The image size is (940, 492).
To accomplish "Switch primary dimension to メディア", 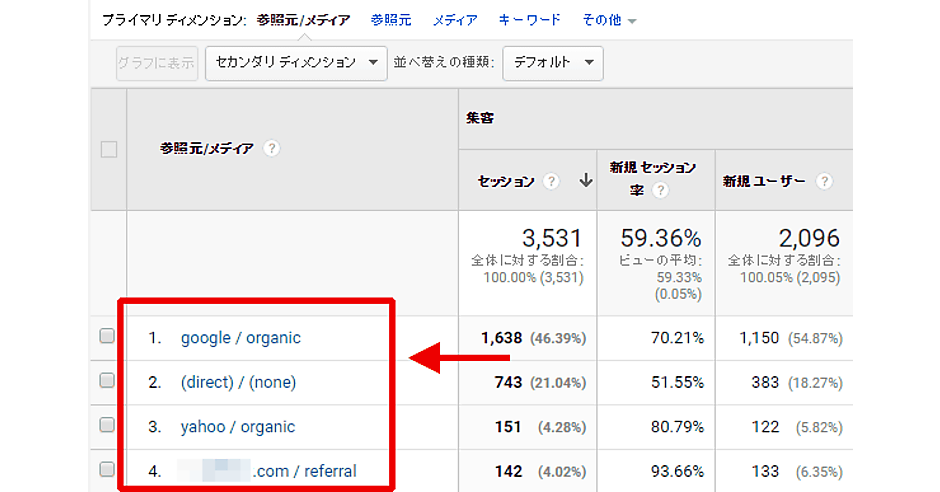I will 455,20.
